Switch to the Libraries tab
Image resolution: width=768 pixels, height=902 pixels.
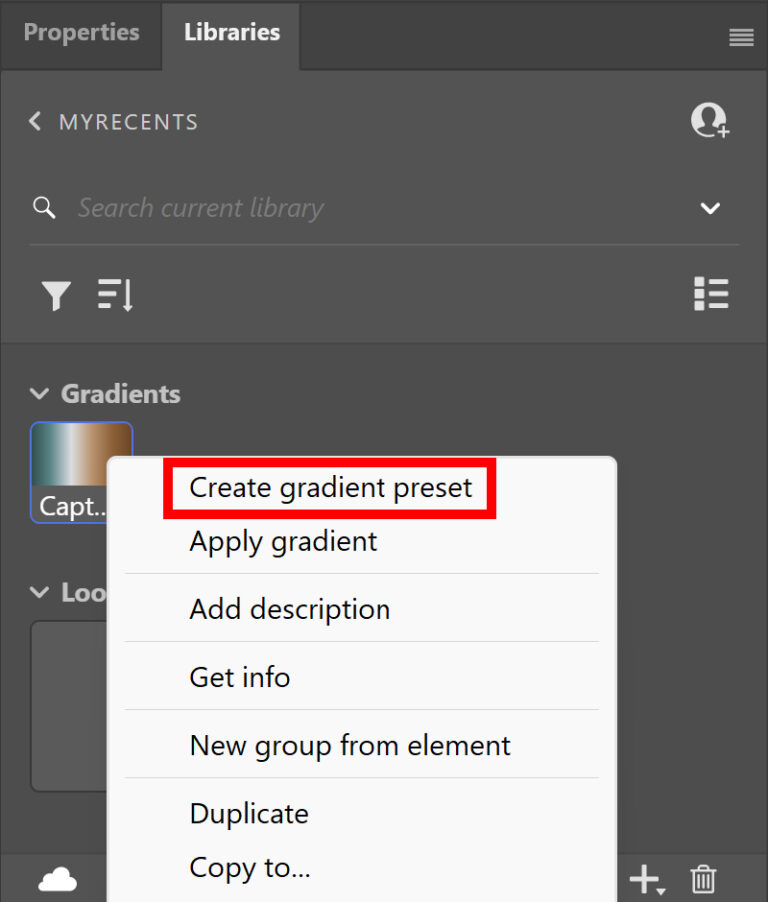click(231, 32)
